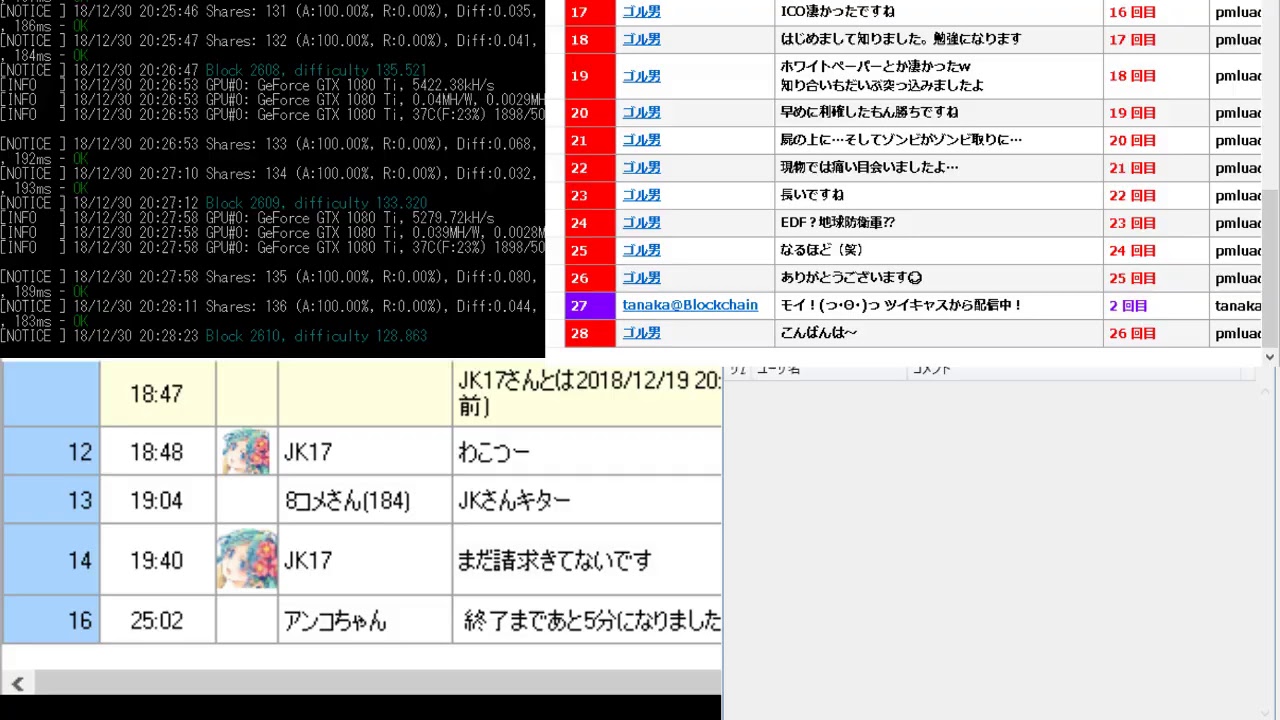The image size is (1280, 720).
Task: Click the left arrow of the horizontal scrollbar
Action: pos(17,683)
